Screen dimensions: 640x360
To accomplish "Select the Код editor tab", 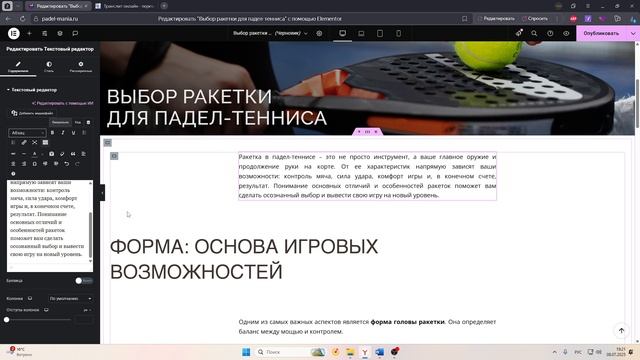I will [78, 122].
